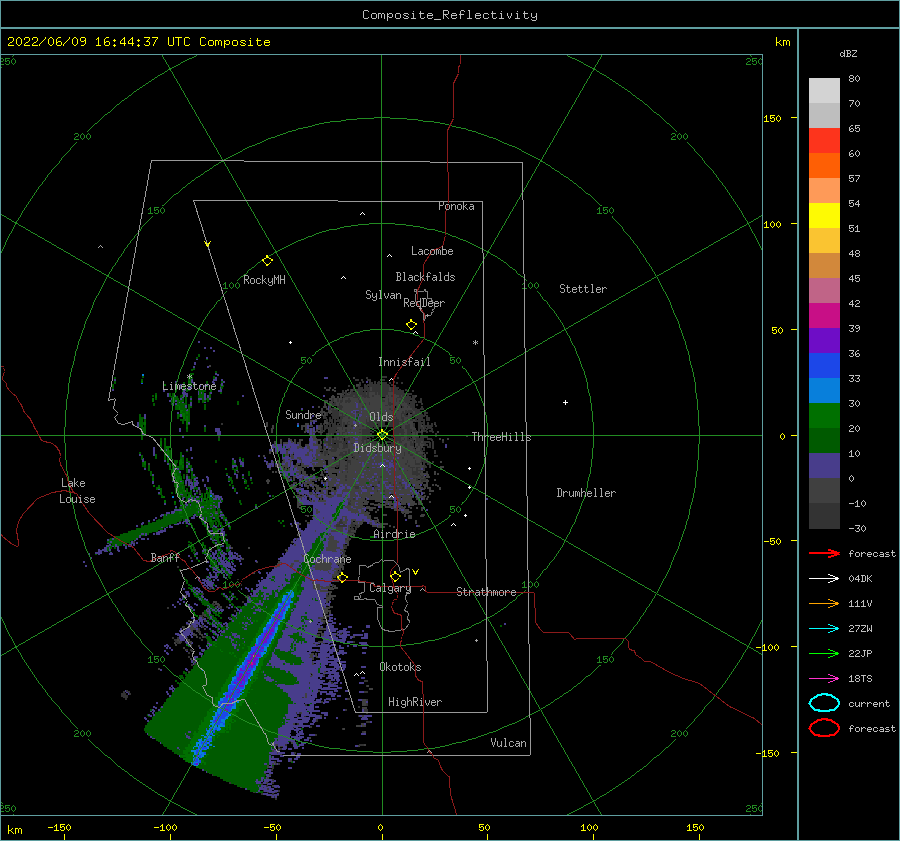Click the Sylvan label

383,295
